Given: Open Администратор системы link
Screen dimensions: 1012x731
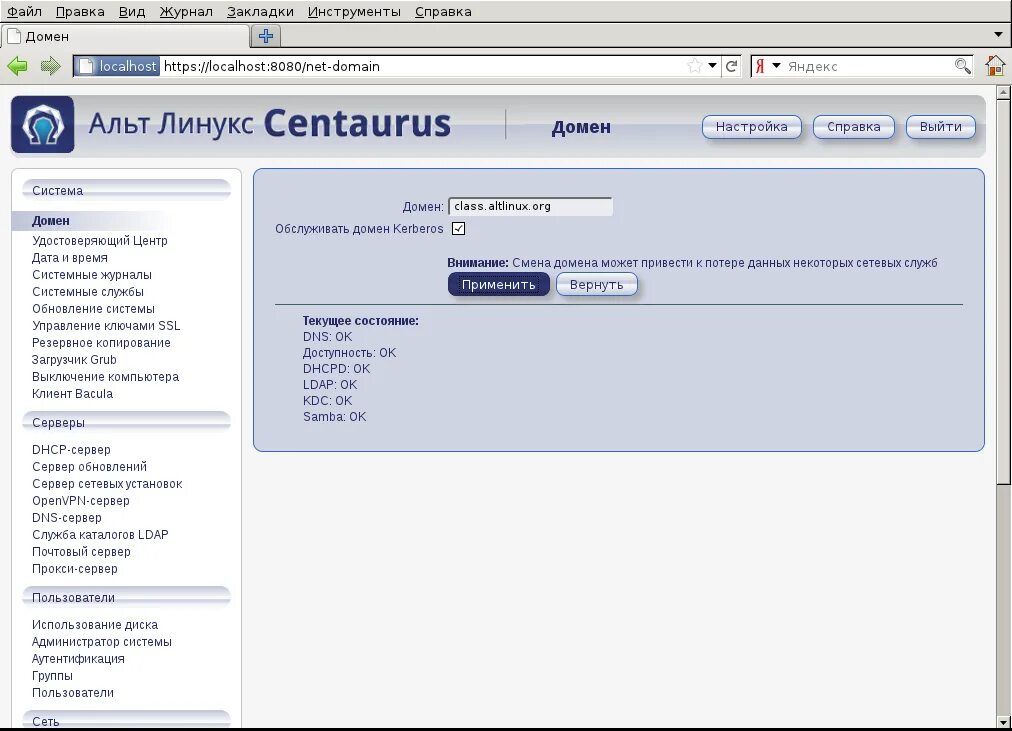Looking at the screenshot, I should pos(102,642).
